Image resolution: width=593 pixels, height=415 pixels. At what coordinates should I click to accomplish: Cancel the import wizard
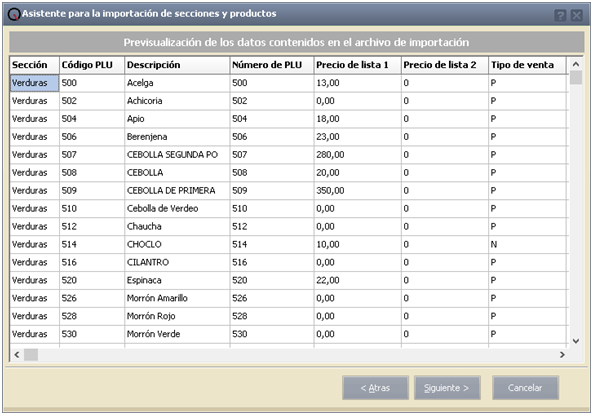point(525,388)
